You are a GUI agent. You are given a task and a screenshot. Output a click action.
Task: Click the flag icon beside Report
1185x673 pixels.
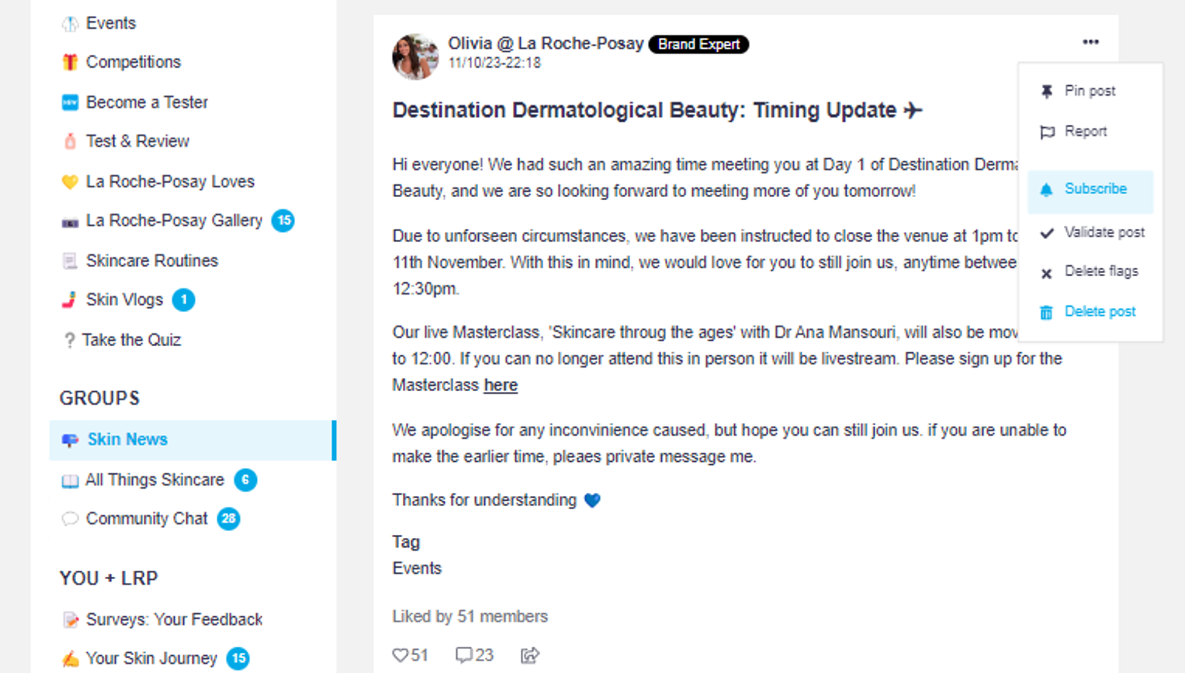pos(1047,132)
